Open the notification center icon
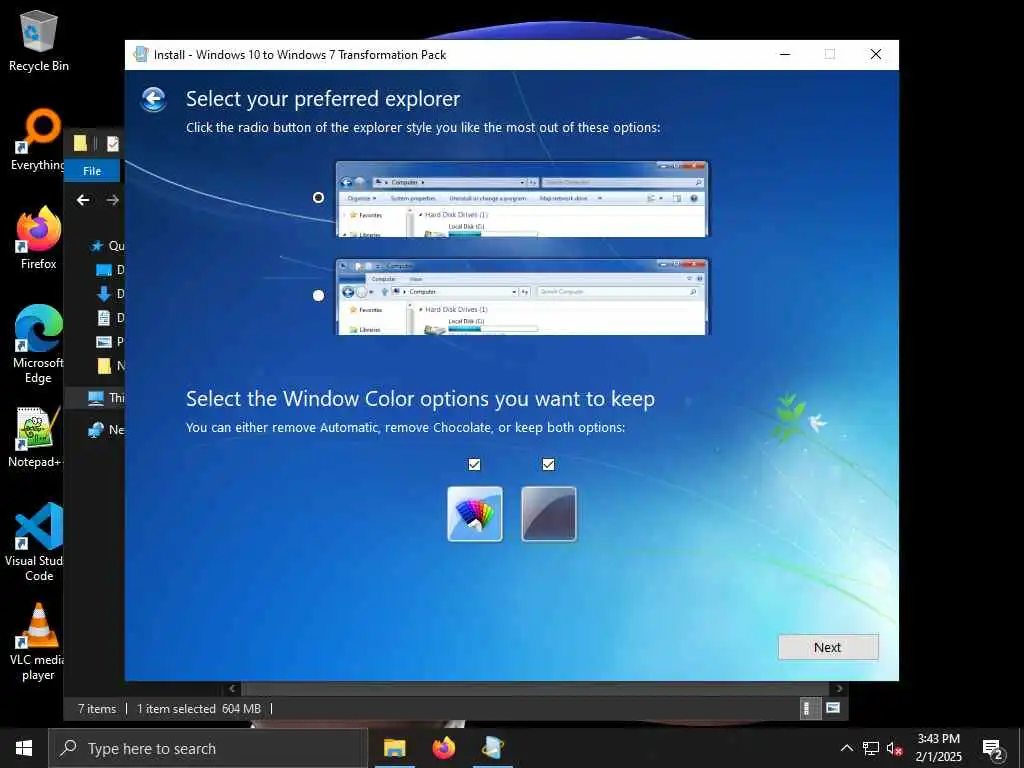 click(993, 748)
